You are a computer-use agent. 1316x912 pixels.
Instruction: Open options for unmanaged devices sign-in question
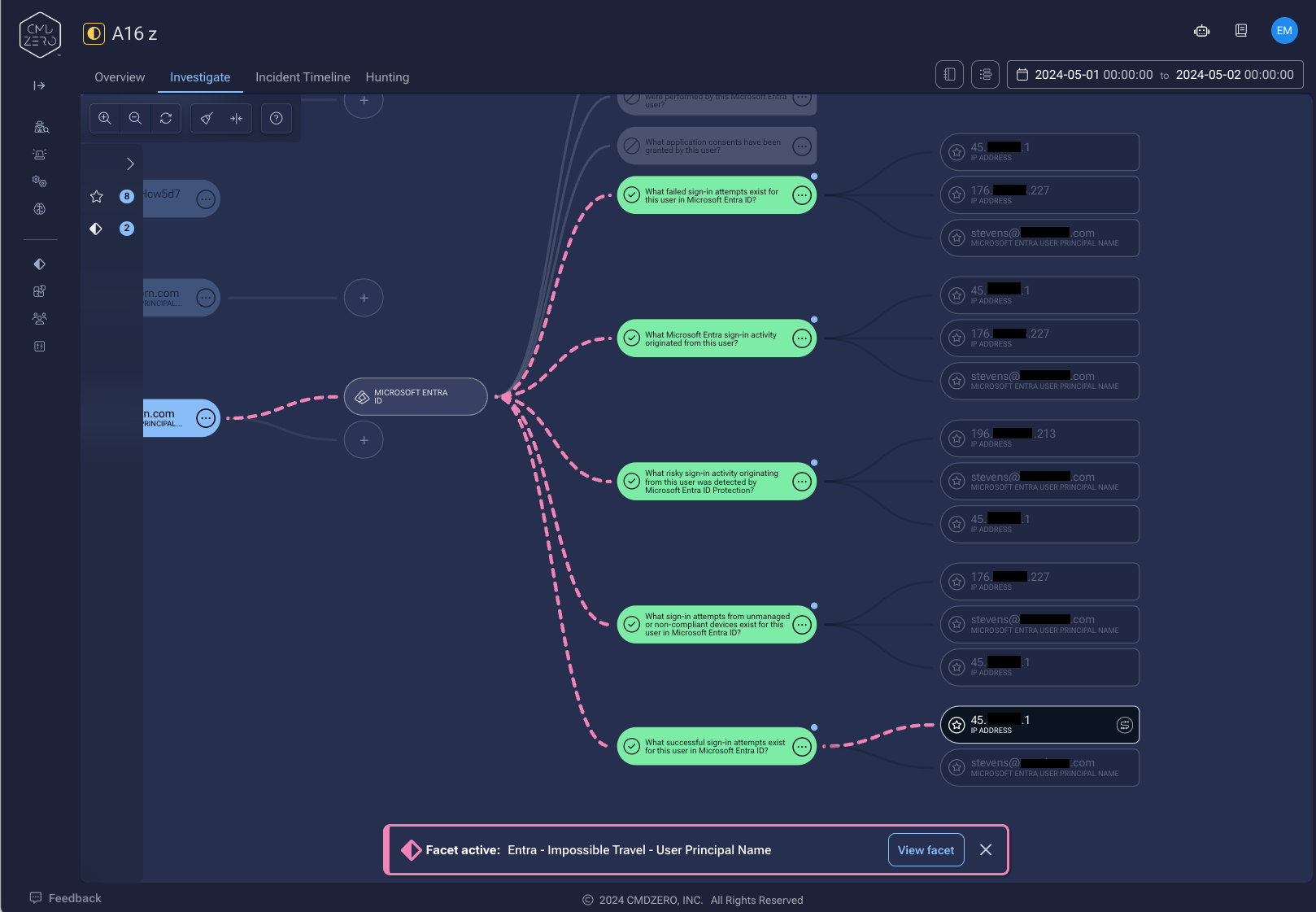pyautogui.click(x=802, y=625)
